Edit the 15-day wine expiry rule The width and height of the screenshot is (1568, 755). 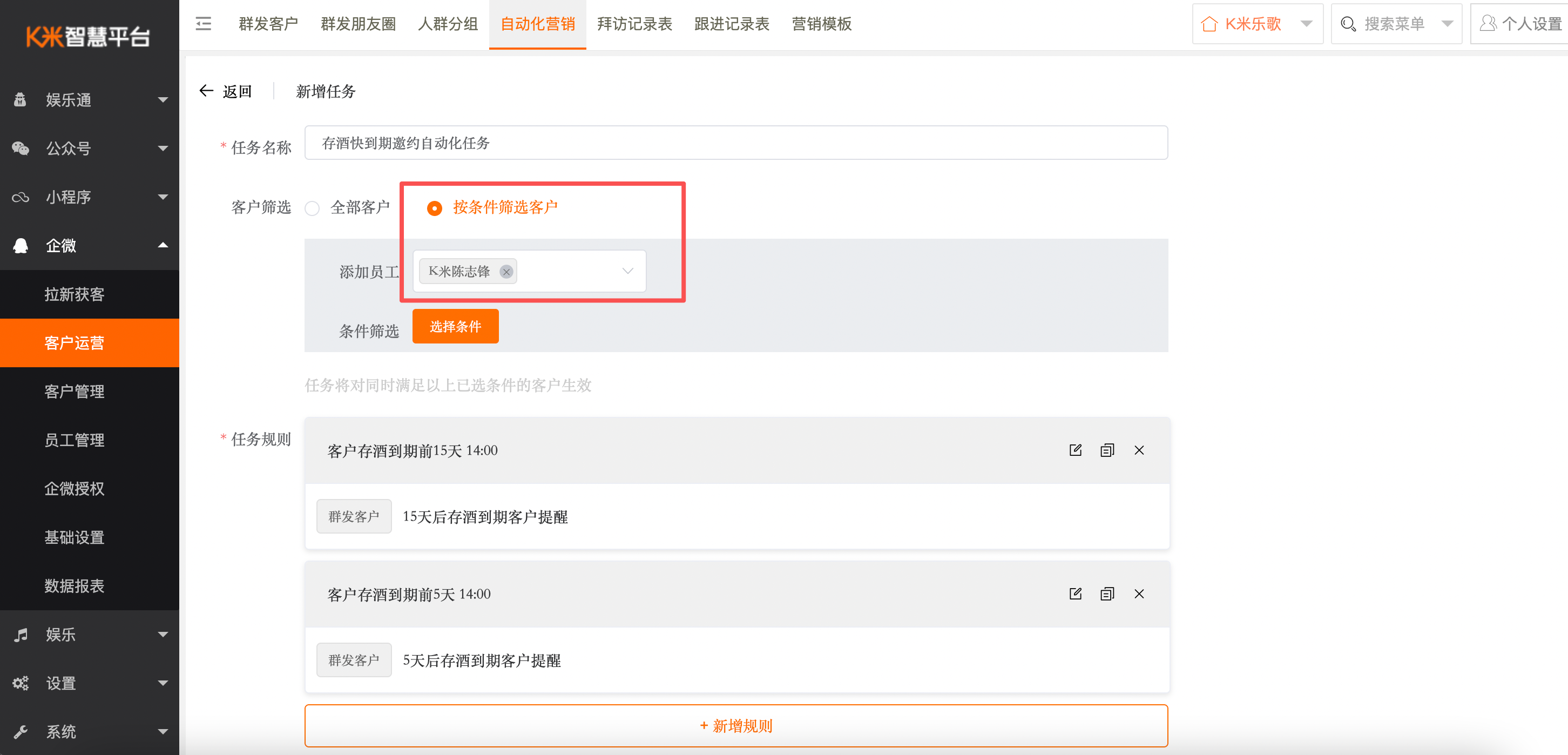[1075, 450]
